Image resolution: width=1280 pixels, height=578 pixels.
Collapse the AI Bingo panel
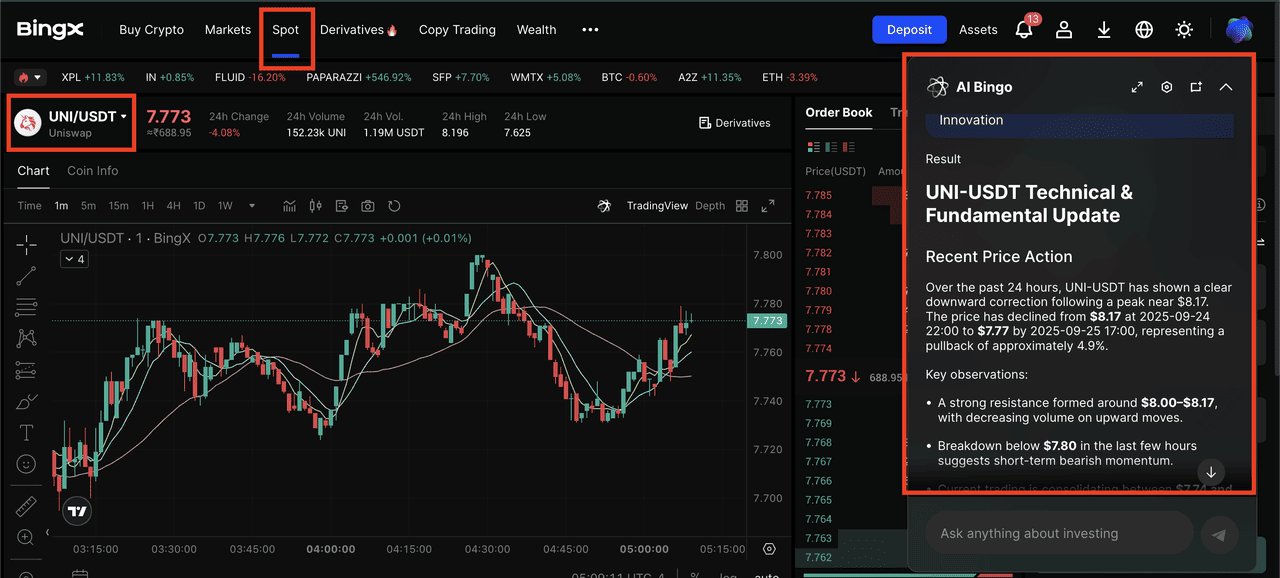pos(1226,87)
